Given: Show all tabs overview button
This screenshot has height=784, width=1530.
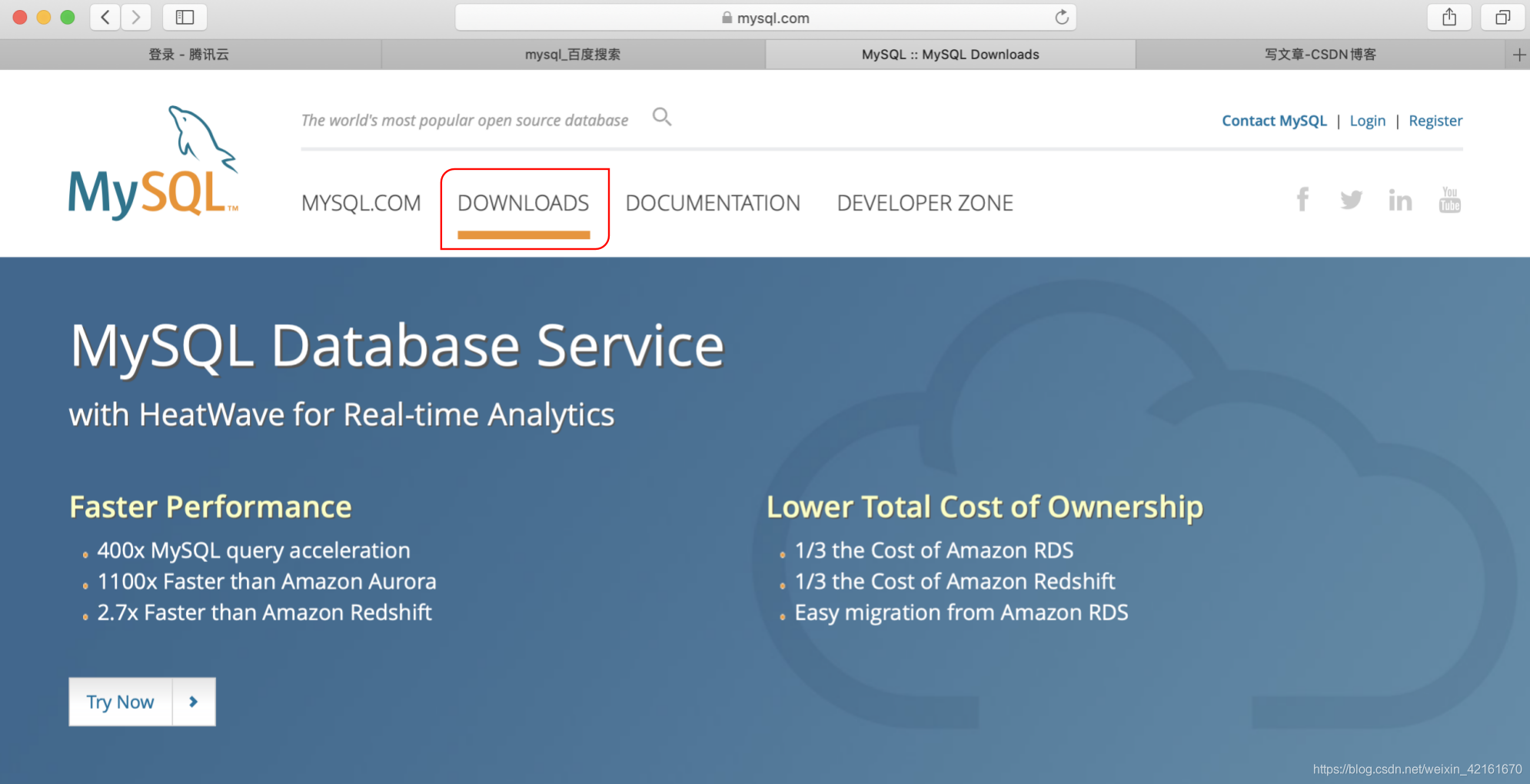Looking at the screenshot, I should pyautogui.click(x=1502, y=17).
